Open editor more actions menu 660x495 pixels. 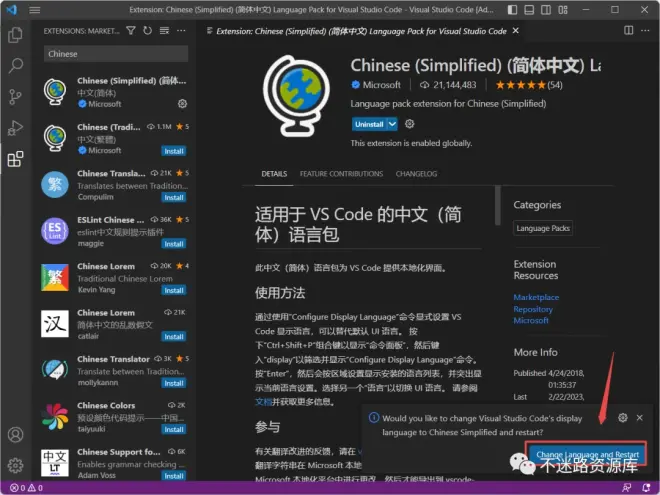(645, 30)
